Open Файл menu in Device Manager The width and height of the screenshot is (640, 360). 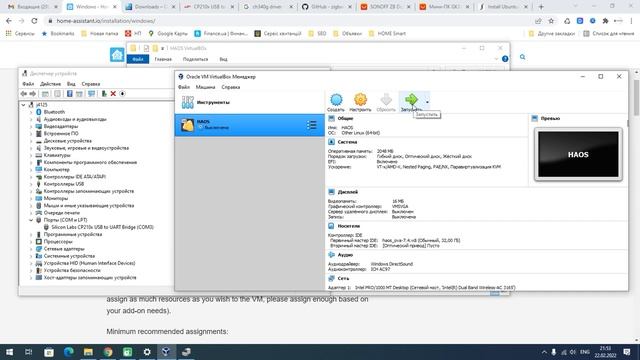pyautogui.click(x=28, y=84)
